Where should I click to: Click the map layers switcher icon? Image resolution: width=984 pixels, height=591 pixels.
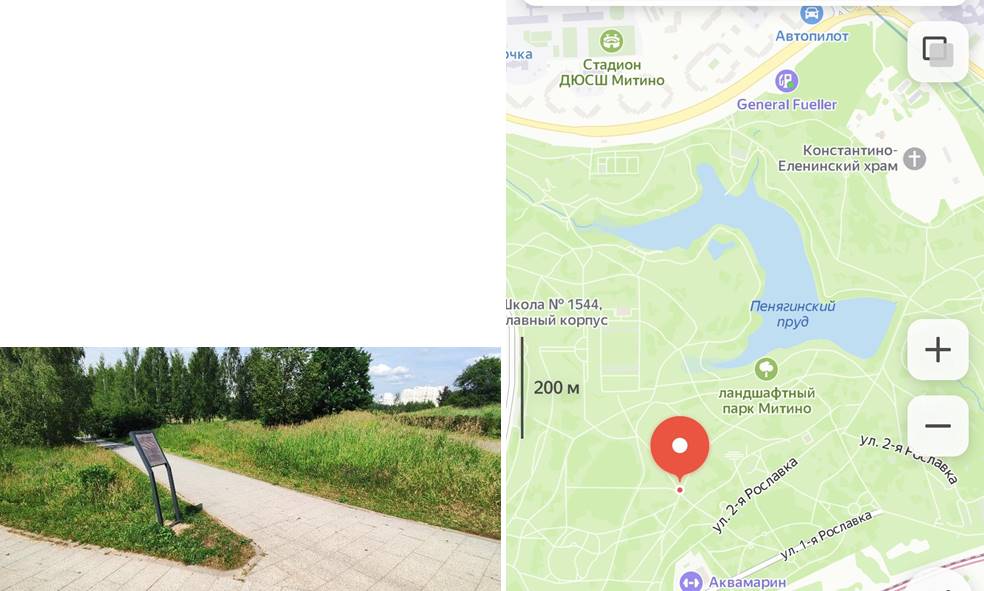point(938,51)
